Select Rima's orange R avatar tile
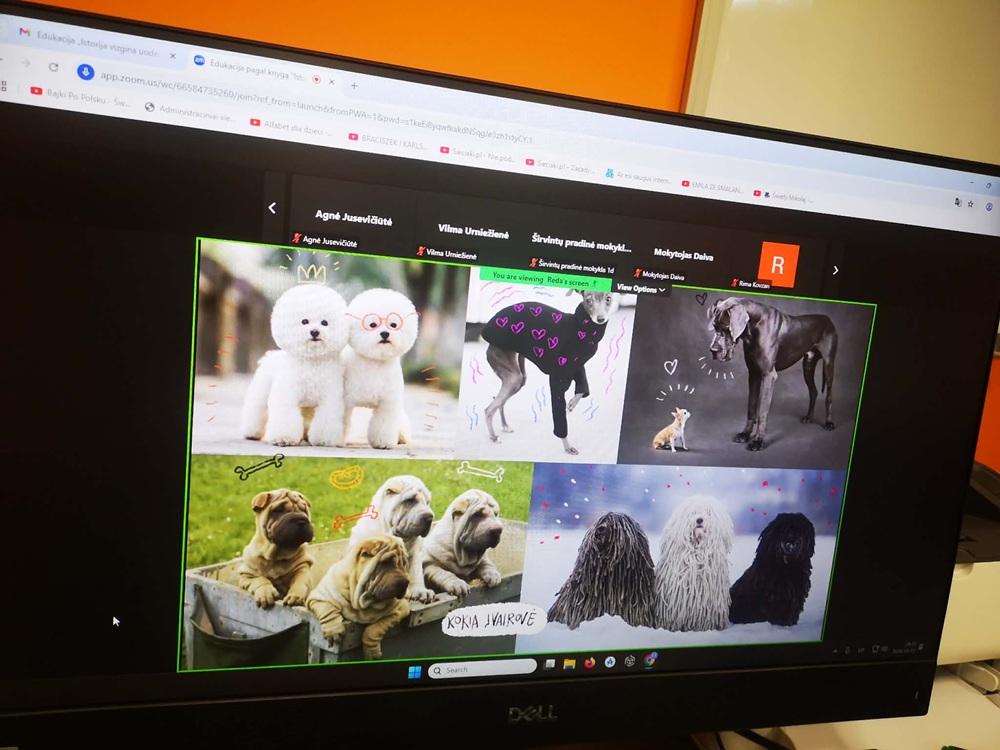Screen dimensions: 1000x750 pos(777,265)
